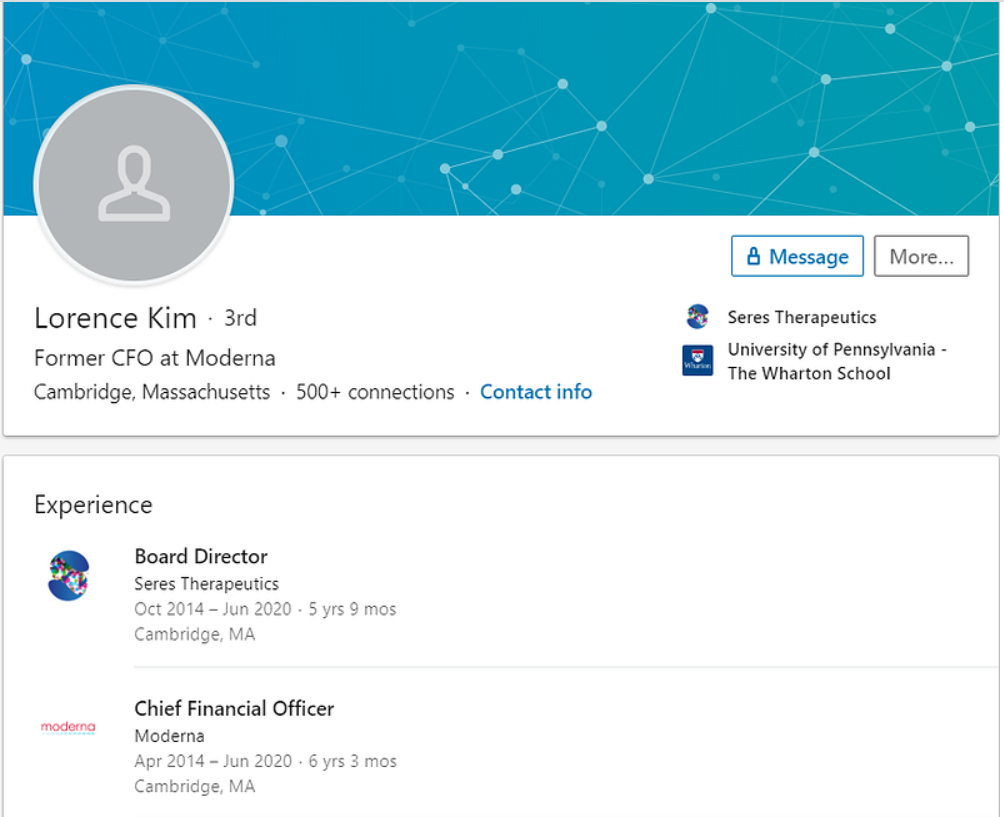
Task: Click the location Cambridge, Massachusetts
Action: pos(152,391)
